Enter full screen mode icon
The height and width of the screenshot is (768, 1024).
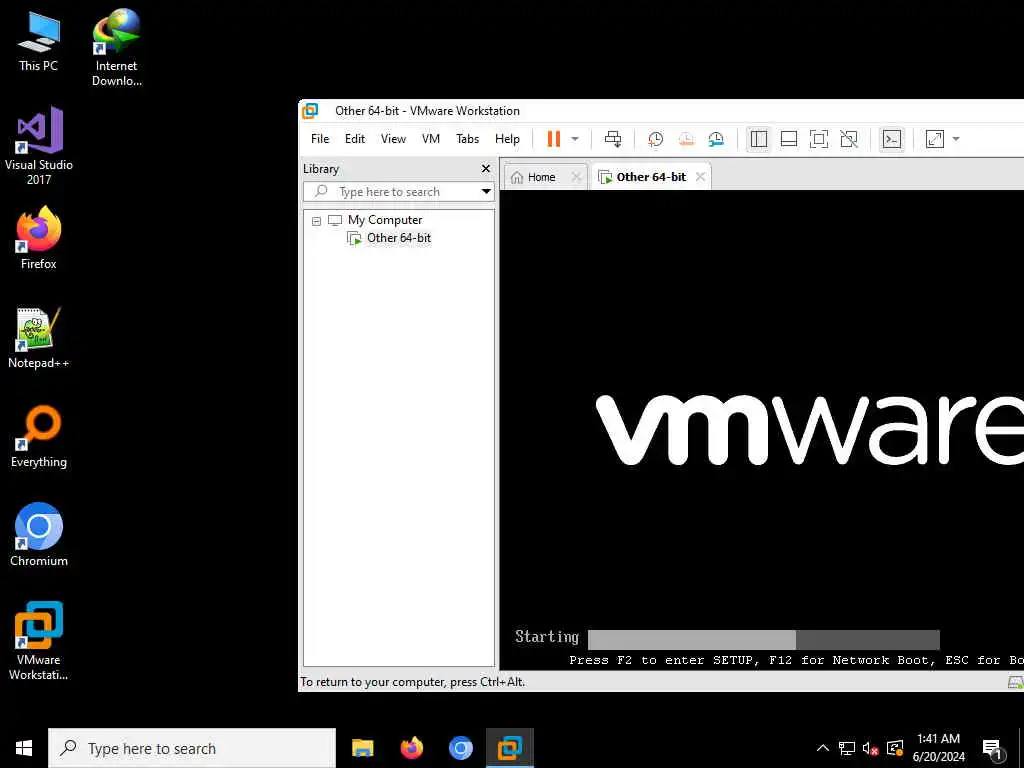pyautogui.click(x=818, y=139)
